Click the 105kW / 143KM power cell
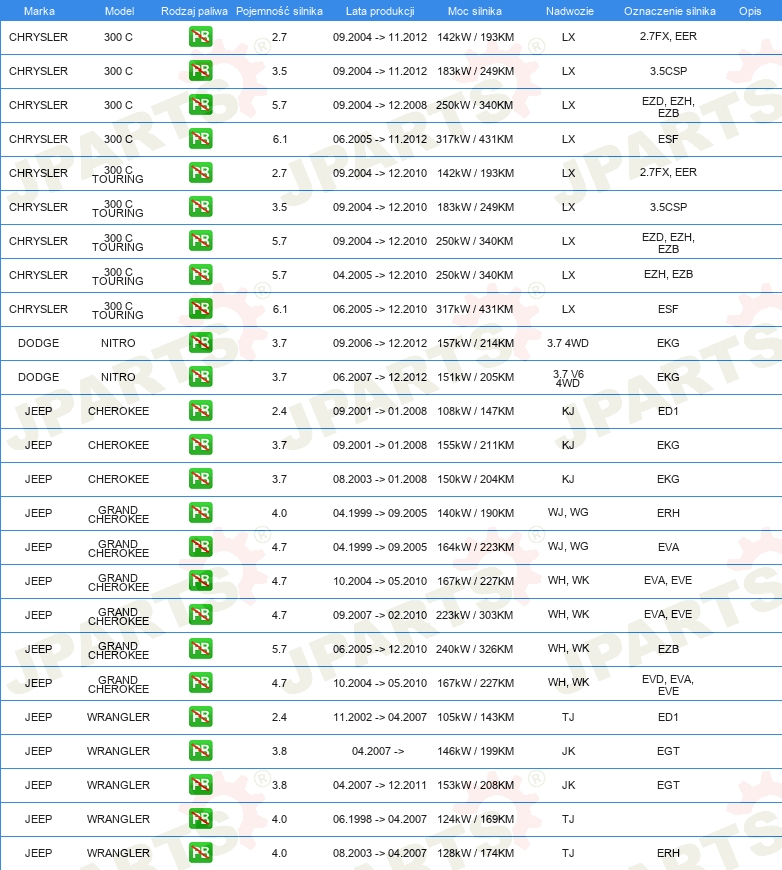This screenshot has width=782, height=870. 476,717
